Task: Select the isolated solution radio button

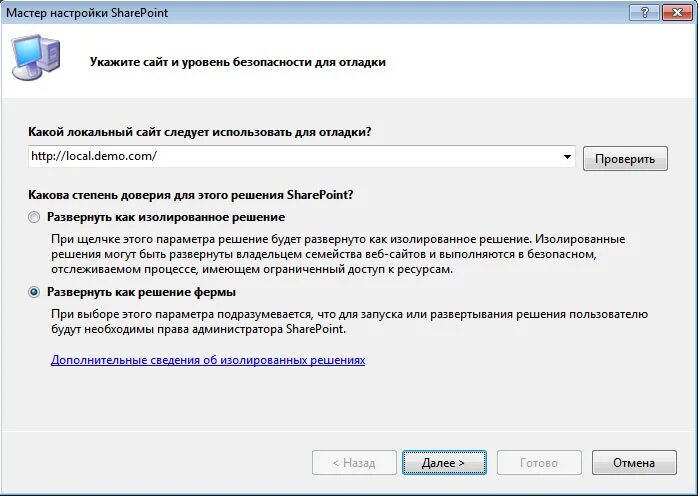Action: (34, 217)
